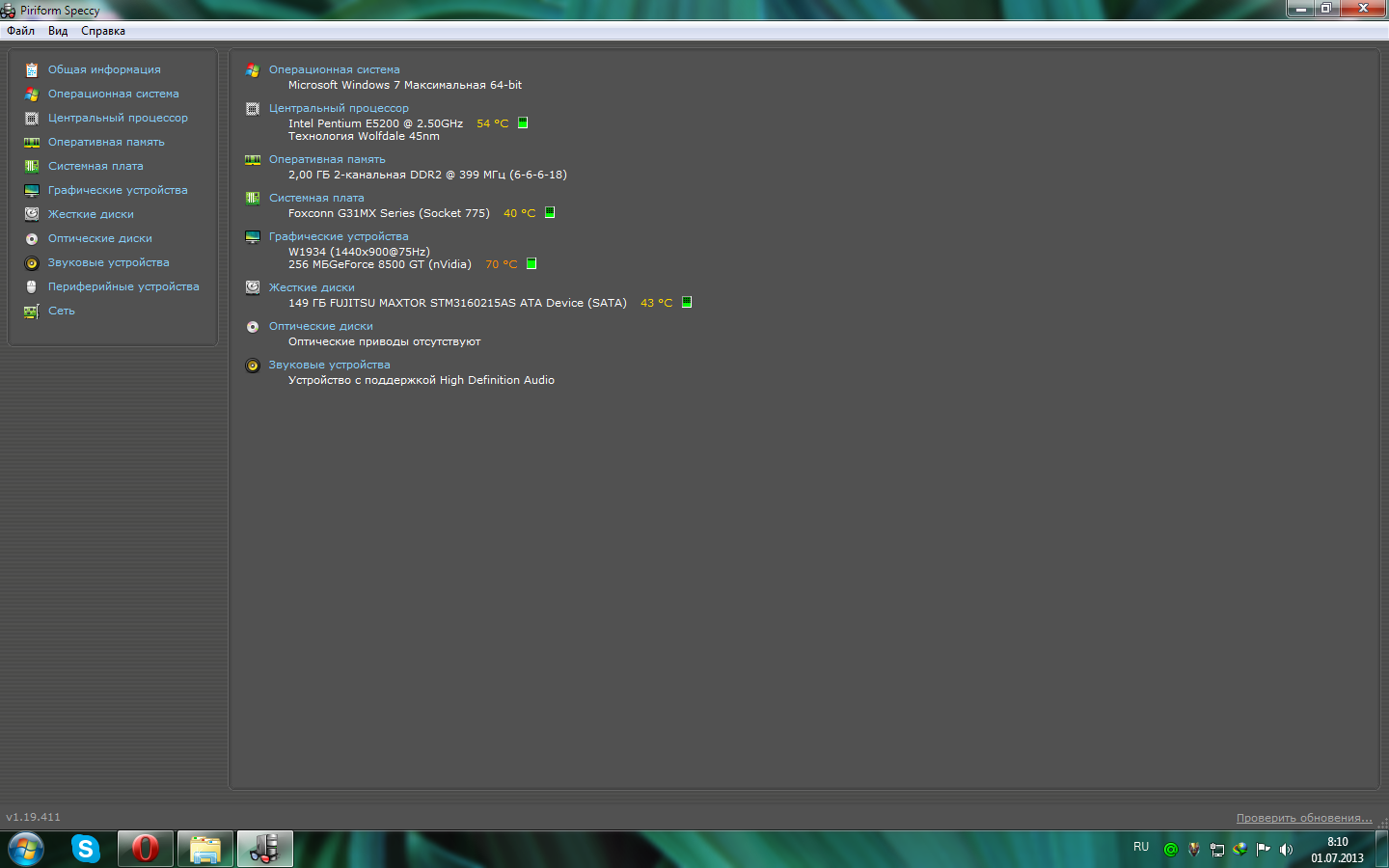Click the version v1.19.411 label
Screen dimensions: 1389x868
tap(33, 817)
